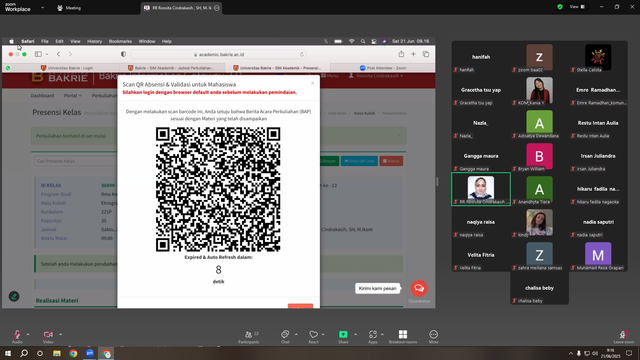
Task: Open the Portal dropdown menu
Action: [x=73, y=96]
